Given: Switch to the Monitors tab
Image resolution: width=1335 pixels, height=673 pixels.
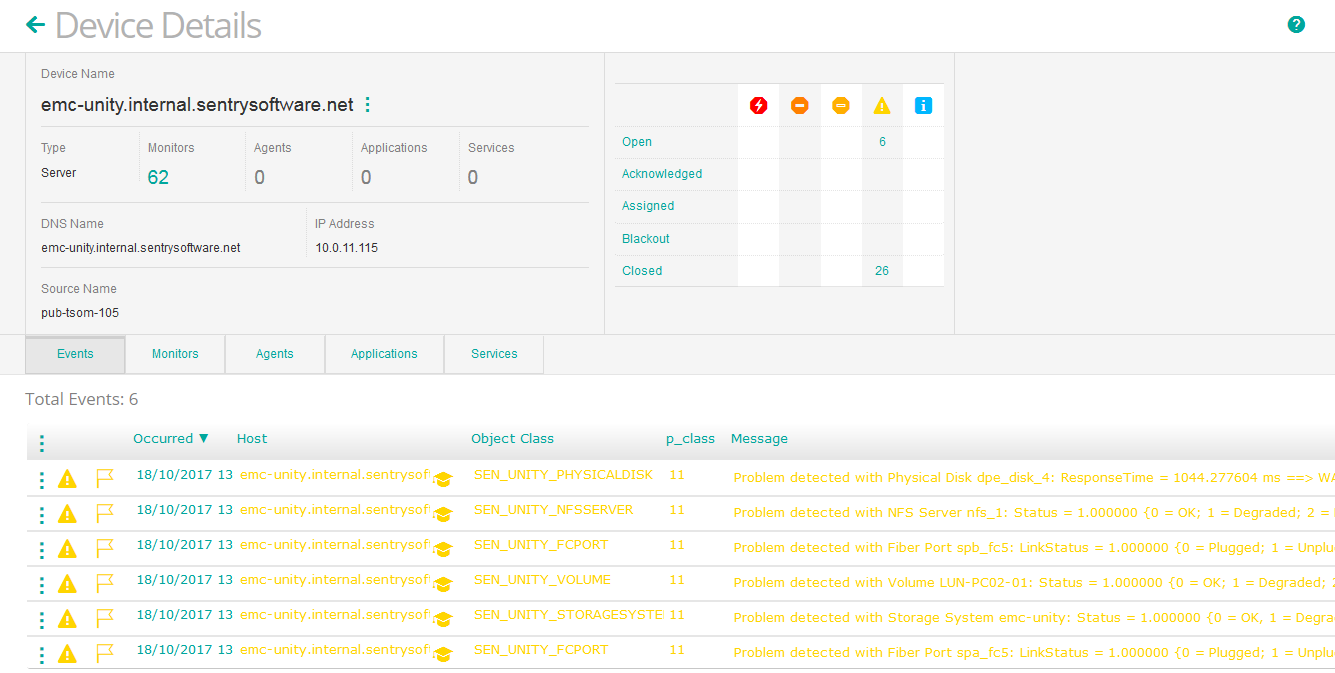Looking at the screenshot, I should click(x=174, y=353).
